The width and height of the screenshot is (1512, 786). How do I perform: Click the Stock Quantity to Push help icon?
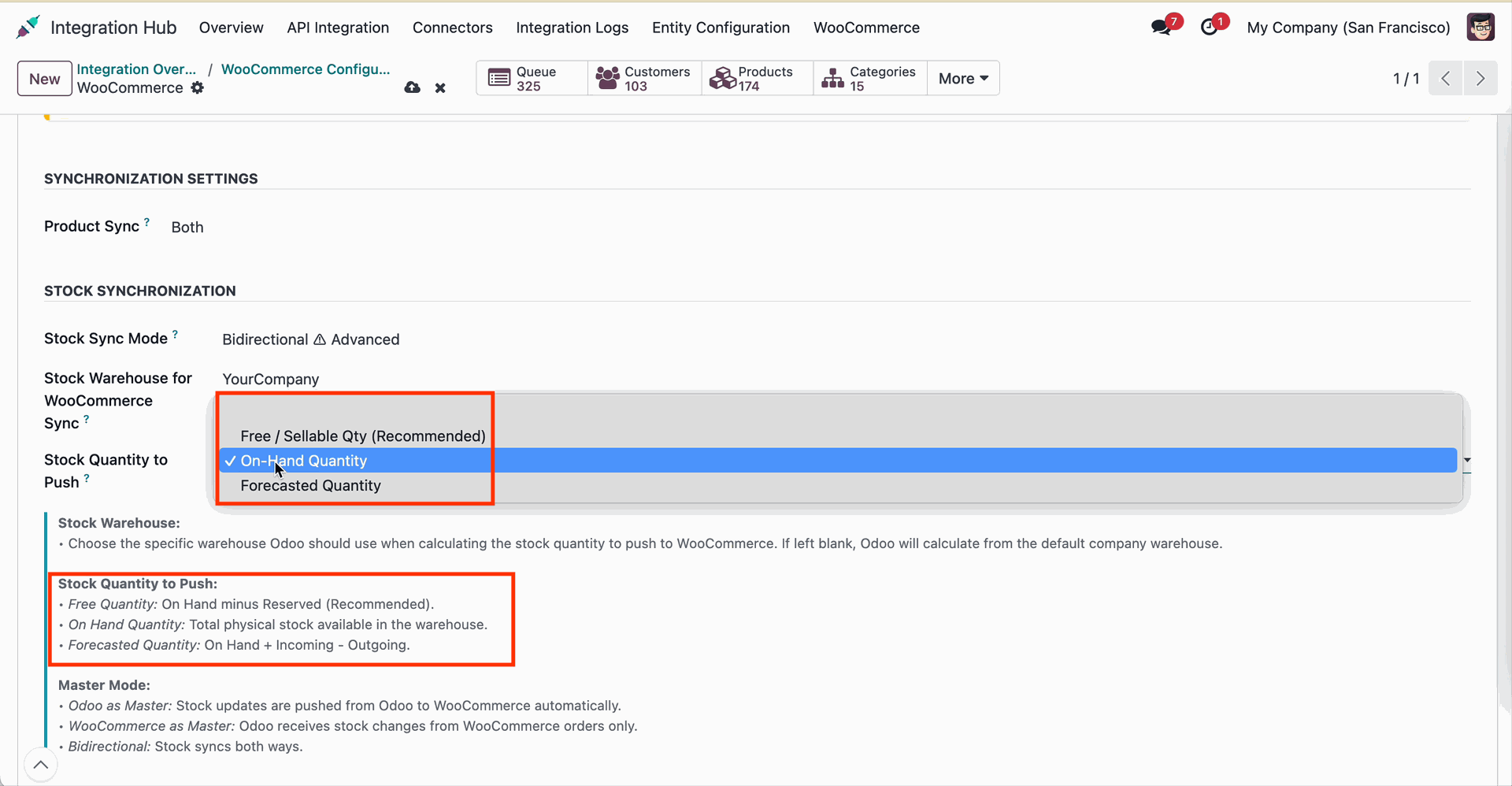tap(87, 478)
